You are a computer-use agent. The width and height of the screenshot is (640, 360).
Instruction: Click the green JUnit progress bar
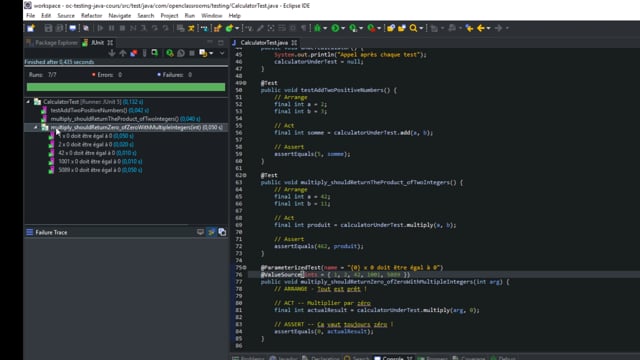point(126,87)
